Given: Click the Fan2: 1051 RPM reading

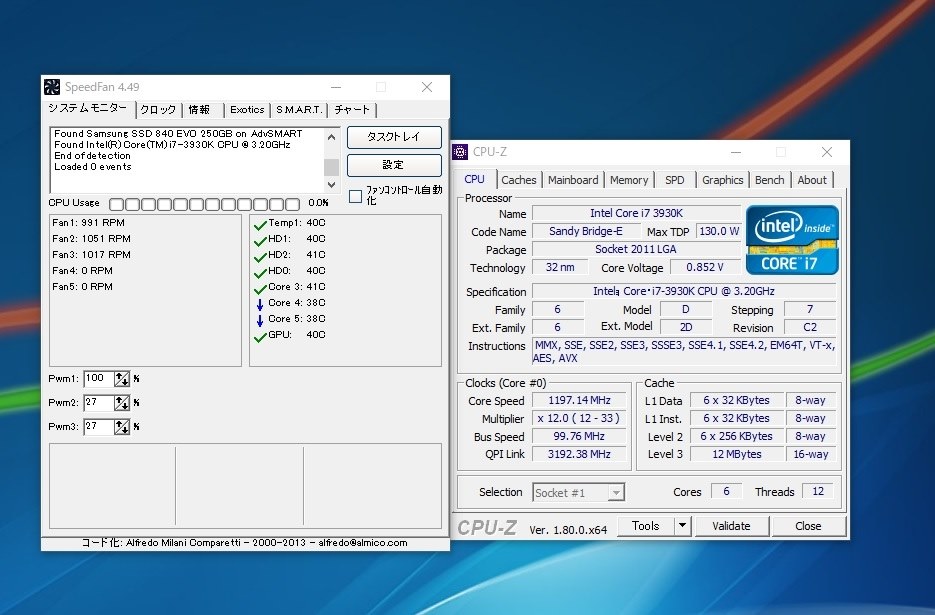Looking at the screenshot, I should [91, 239].
